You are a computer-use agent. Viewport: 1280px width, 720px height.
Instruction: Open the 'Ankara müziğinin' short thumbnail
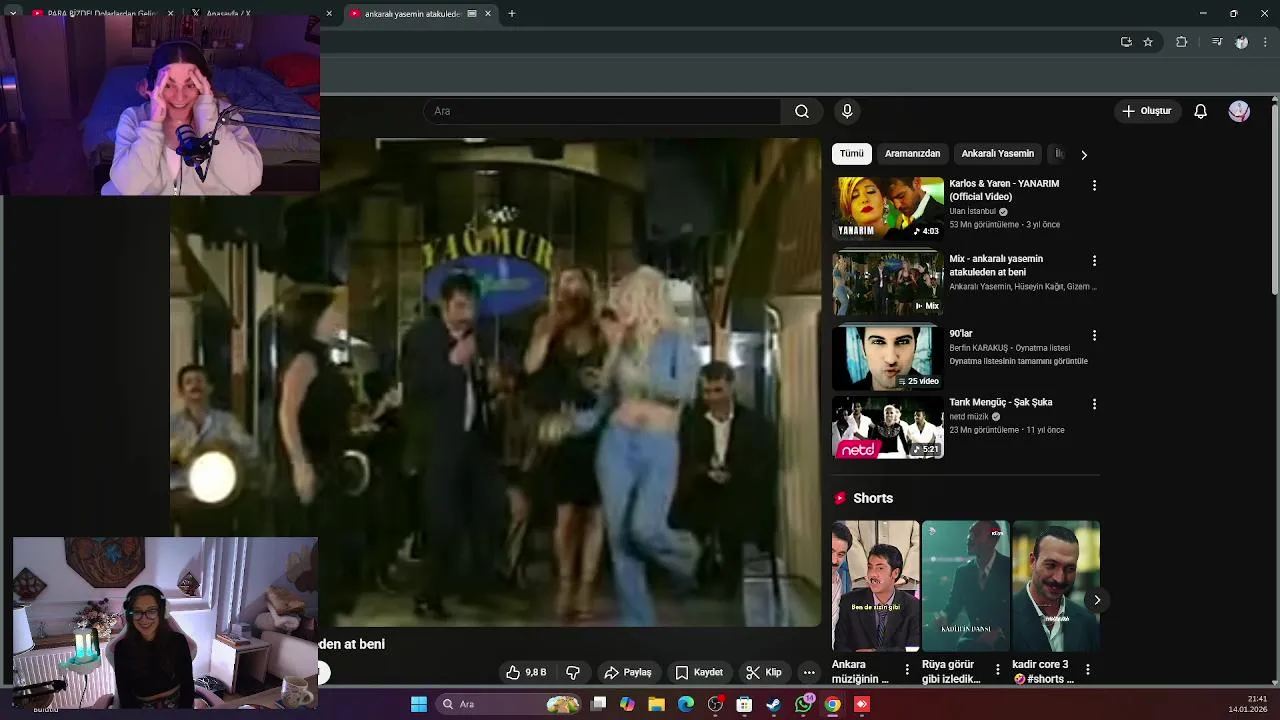pyautogui.click(x=875, y=586)
